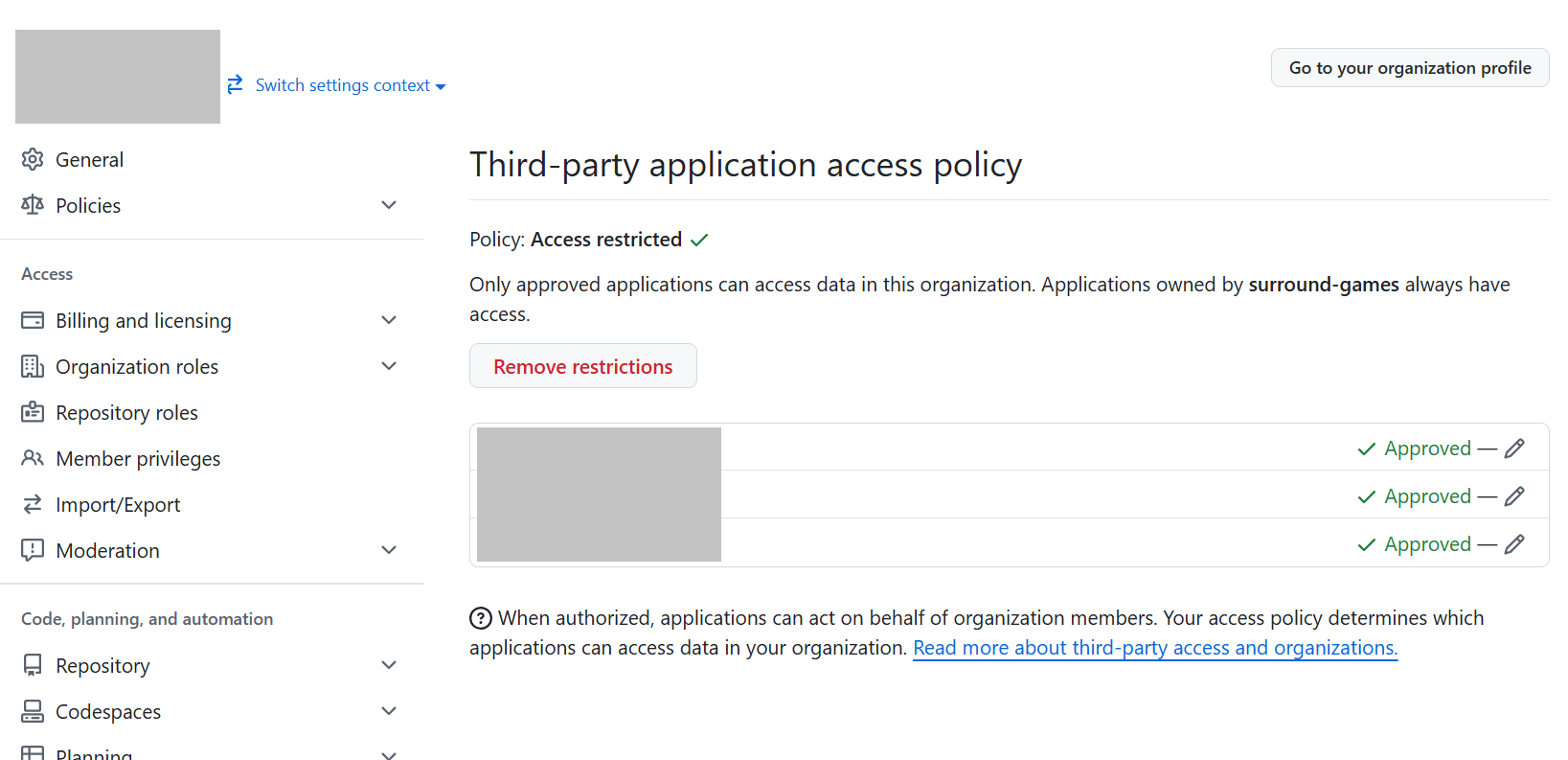This screenshot has width=1568, height=760.
Task: Click the Member privileges people icon
Action: 33,458
